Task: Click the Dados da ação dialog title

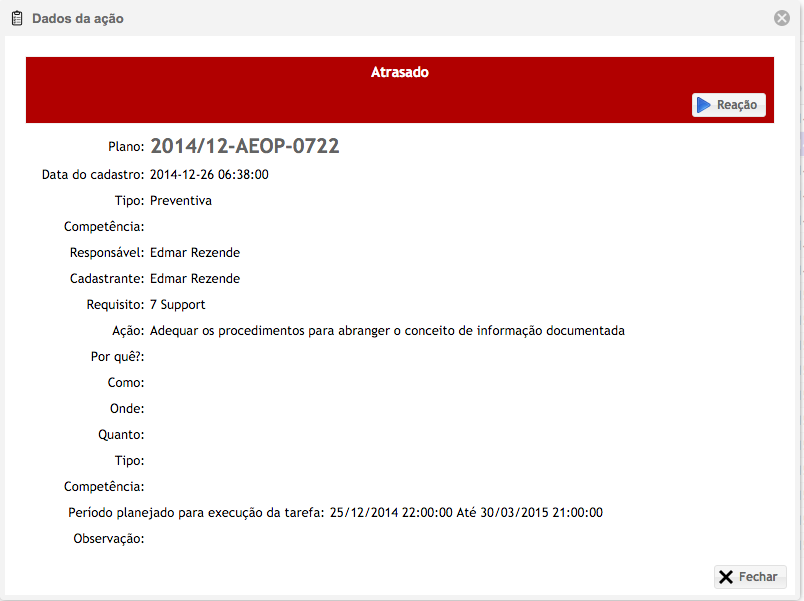Action: 78,18
